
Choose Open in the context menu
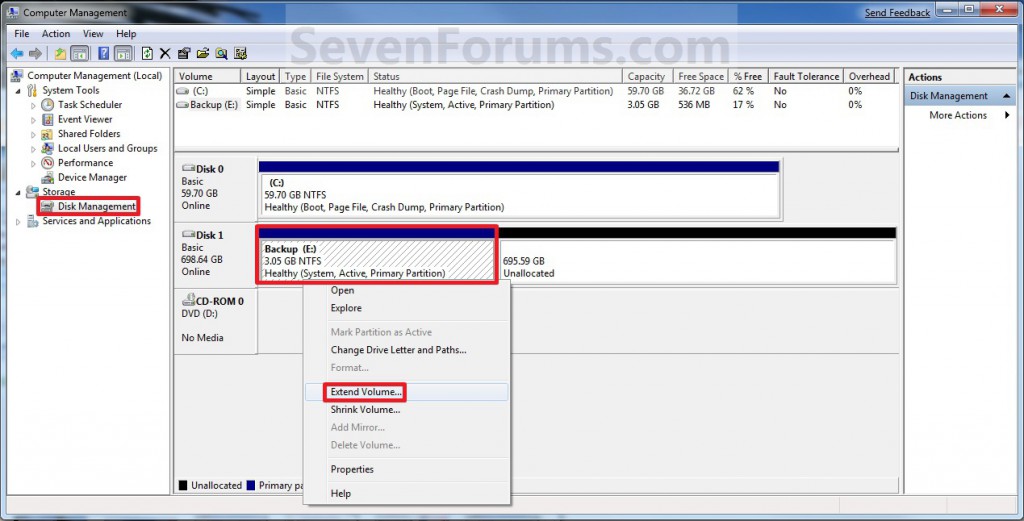click(x=406, y=291)
